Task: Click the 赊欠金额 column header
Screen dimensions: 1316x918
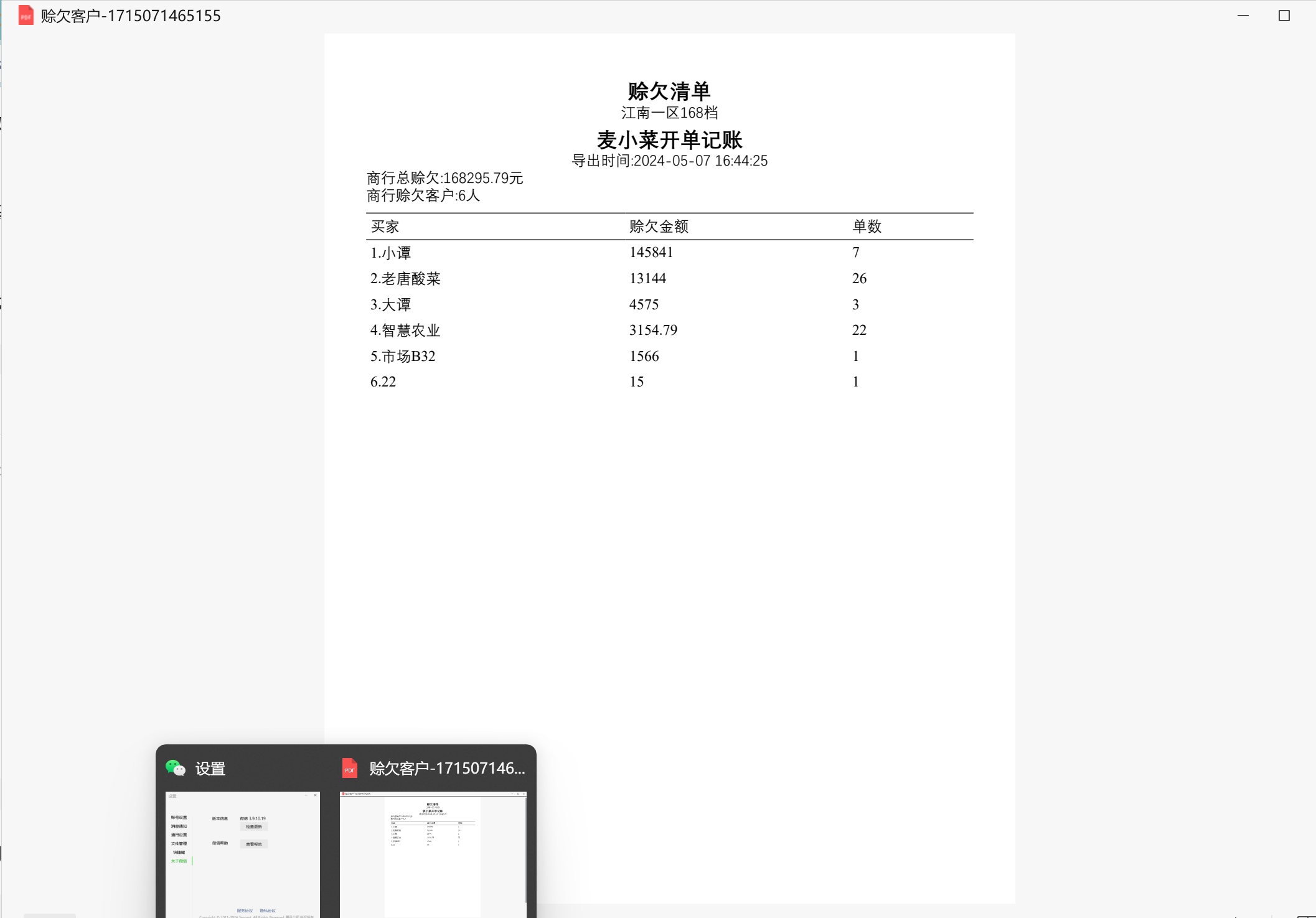Action: coord(659,227)
